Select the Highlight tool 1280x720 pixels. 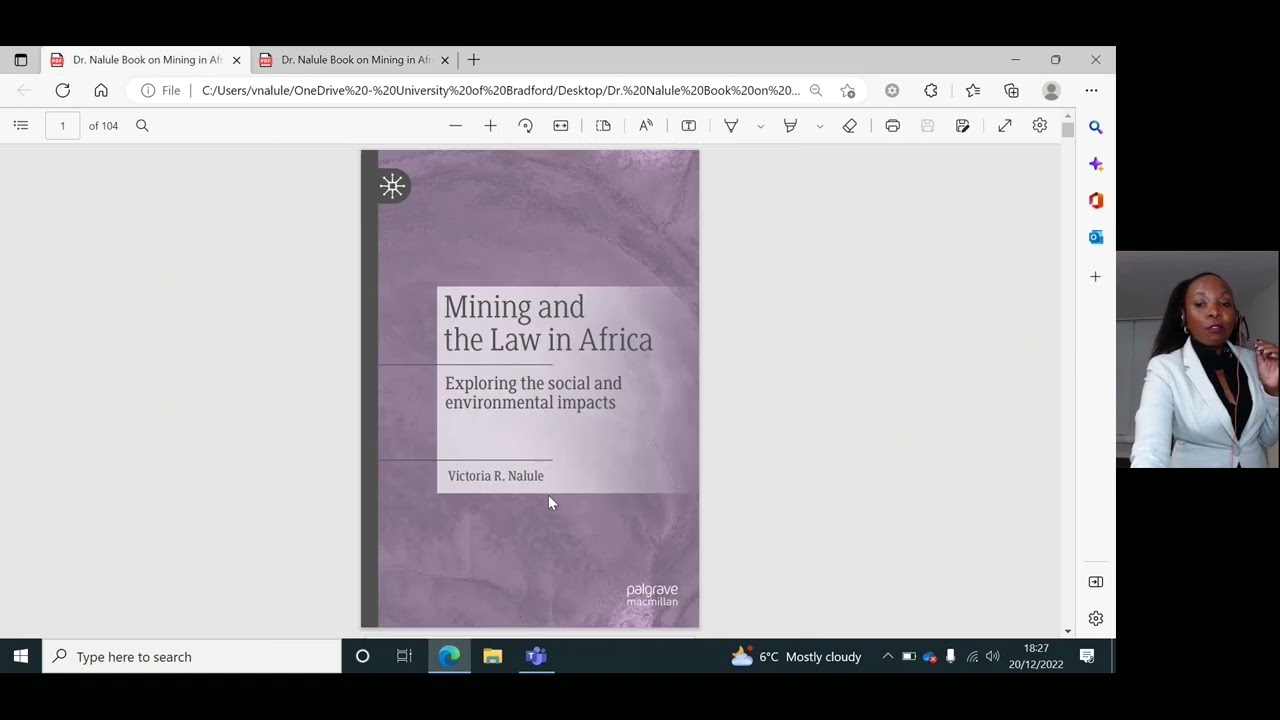click(790, 125)
